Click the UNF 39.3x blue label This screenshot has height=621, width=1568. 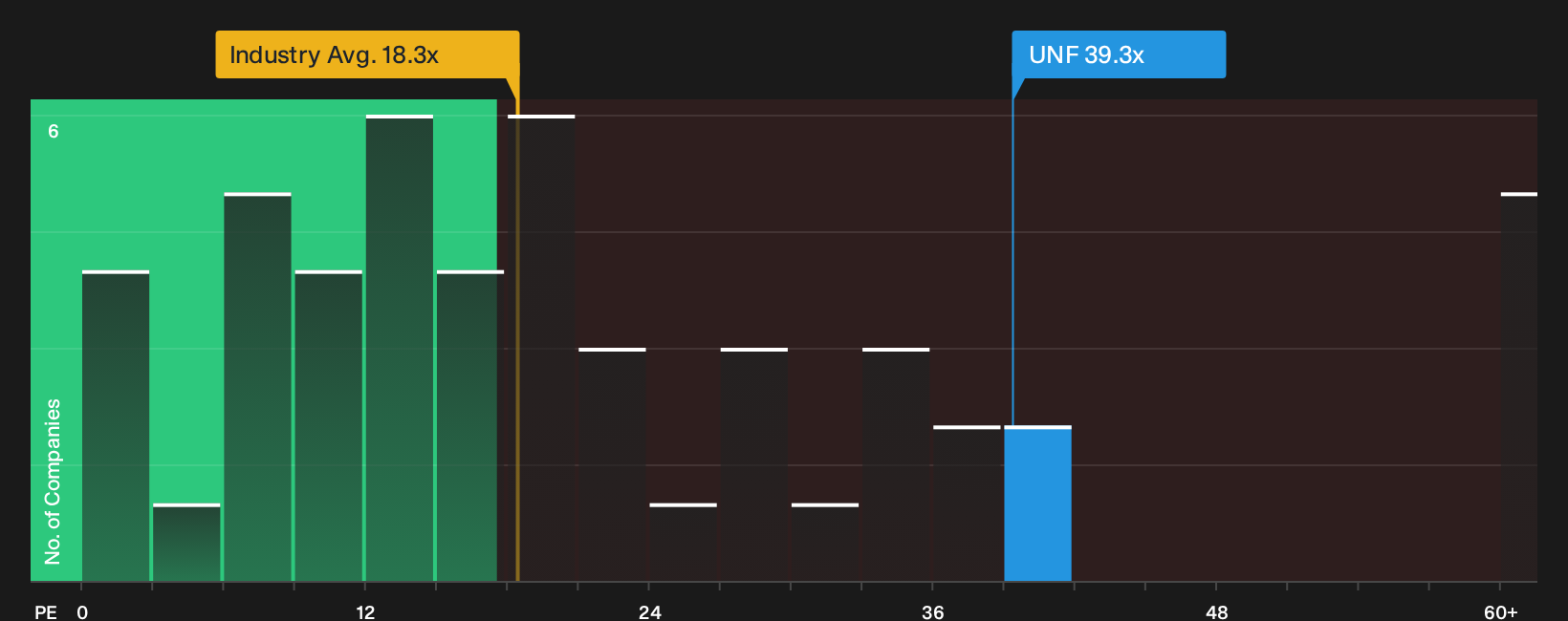(1119, 54)
